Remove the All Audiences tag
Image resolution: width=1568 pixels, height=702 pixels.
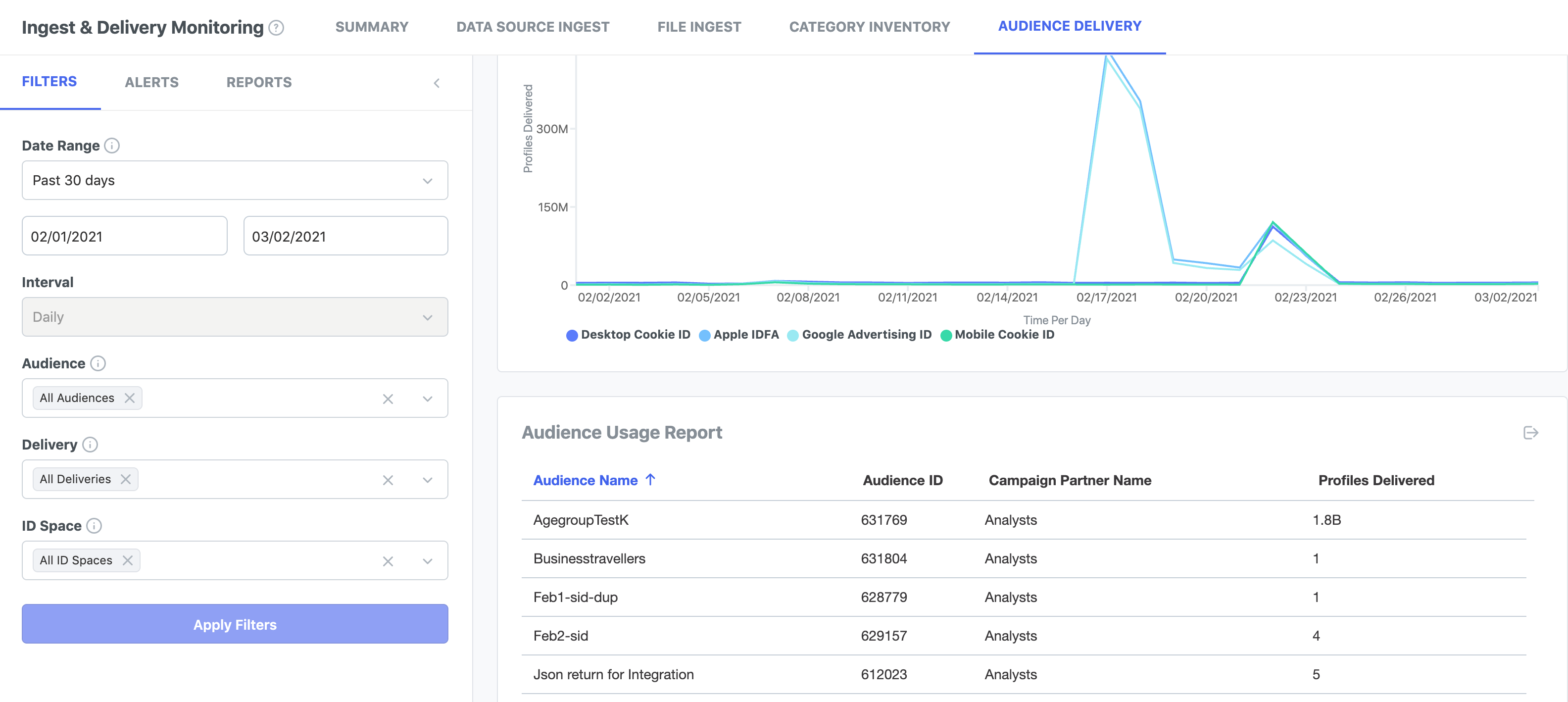[x=130, y=398]
